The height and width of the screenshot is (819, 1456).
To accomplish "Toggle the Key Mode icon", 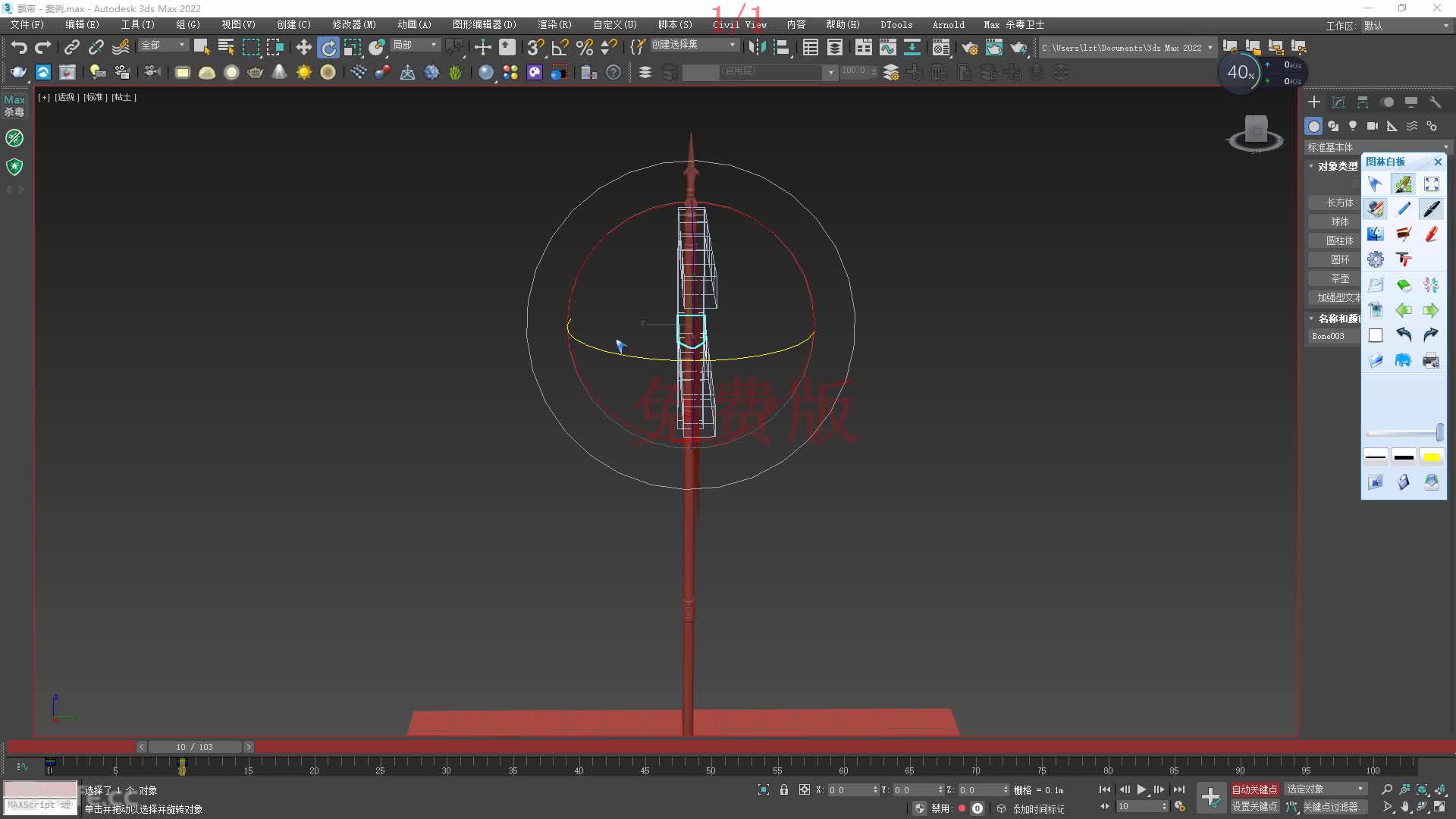I will (1105, 806).
